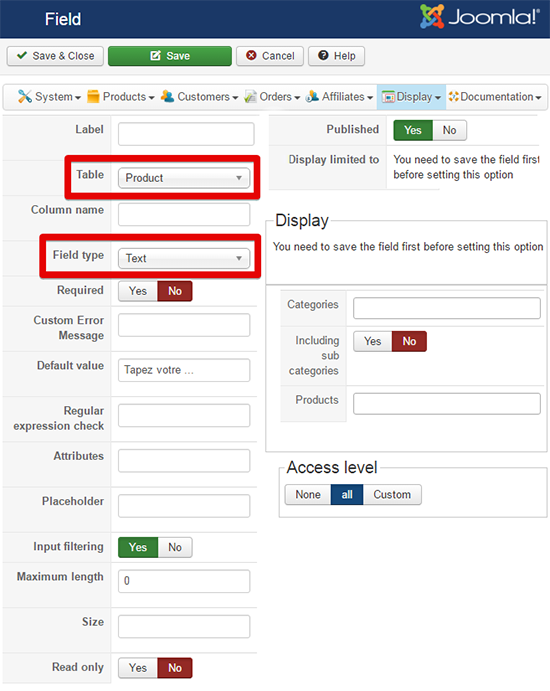Click the Cancel button
Screen dimensions: 550x691
tap(270, 56)
